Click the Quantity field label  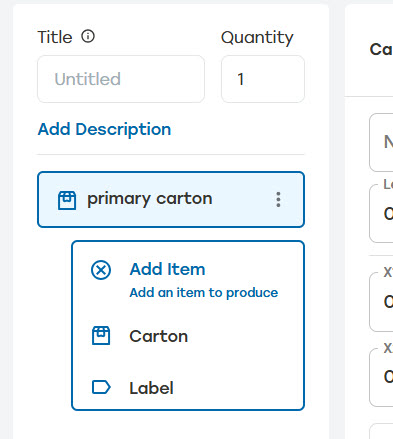tap(257, 37)
